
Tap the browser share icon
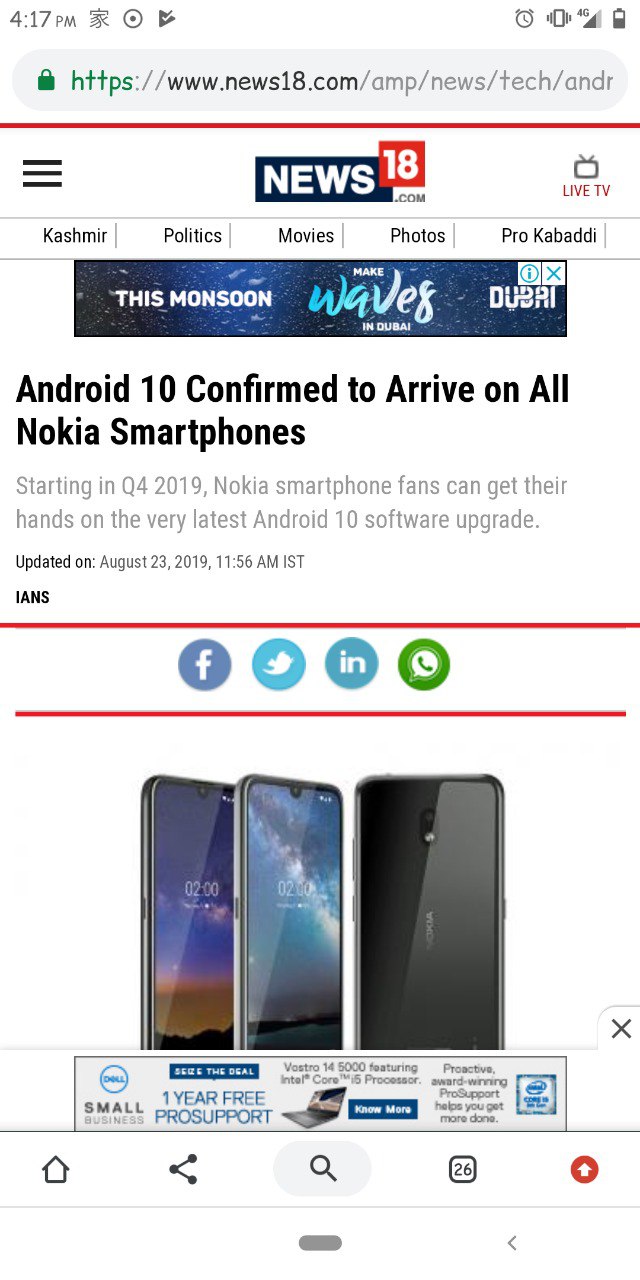point(183,1168)
